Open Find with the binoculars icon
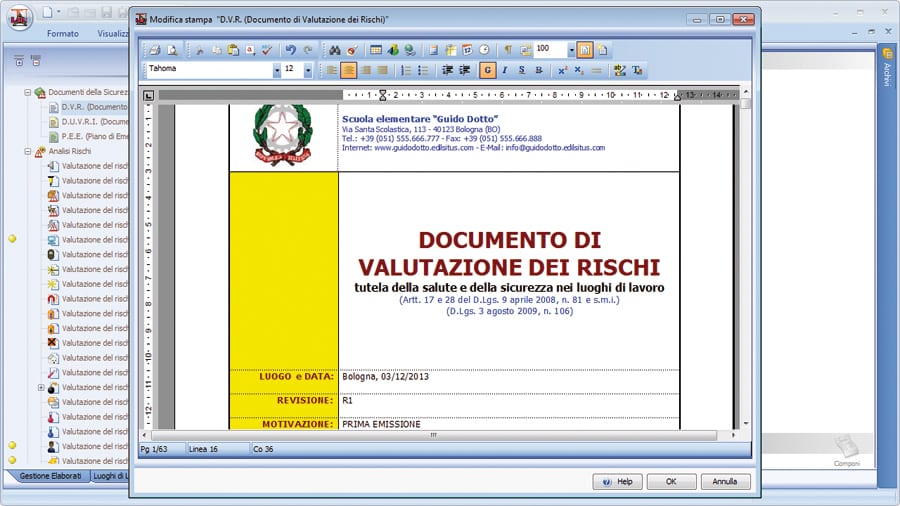 pos(335,50)
